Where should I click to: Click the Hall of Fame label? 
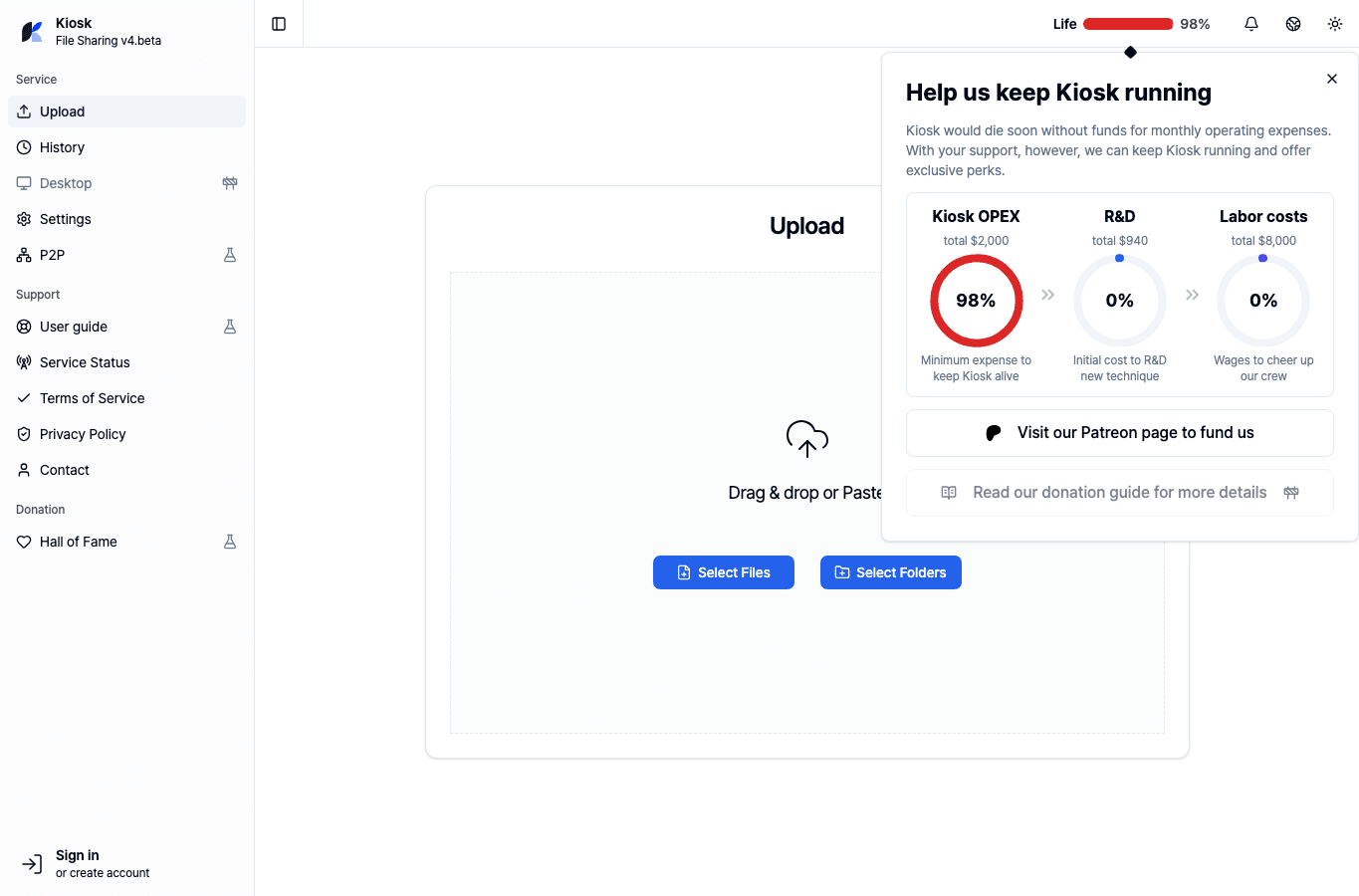point(79,542)
